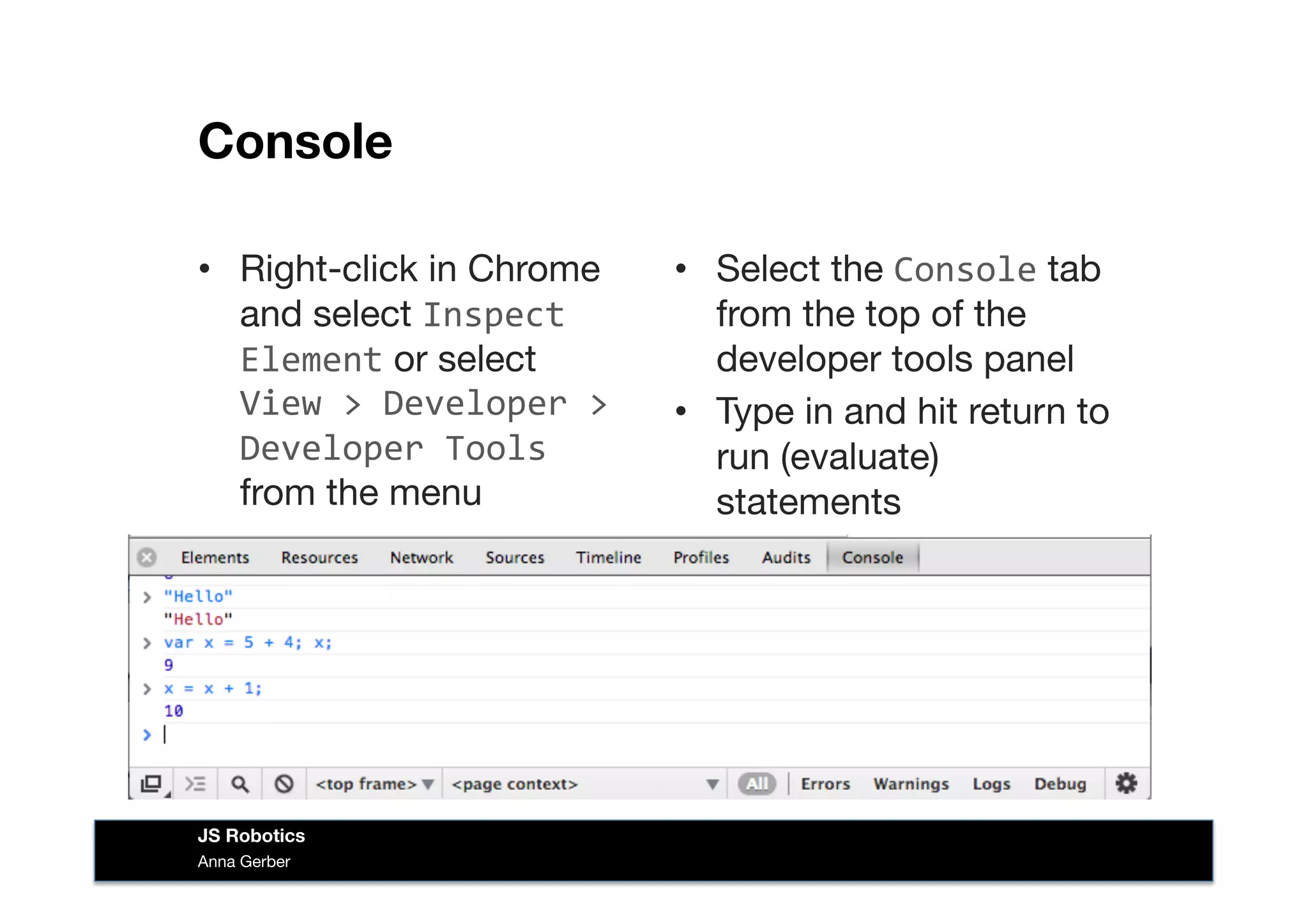Click the output value 10
Viewport: 1308px width, 924px height.
174,711
